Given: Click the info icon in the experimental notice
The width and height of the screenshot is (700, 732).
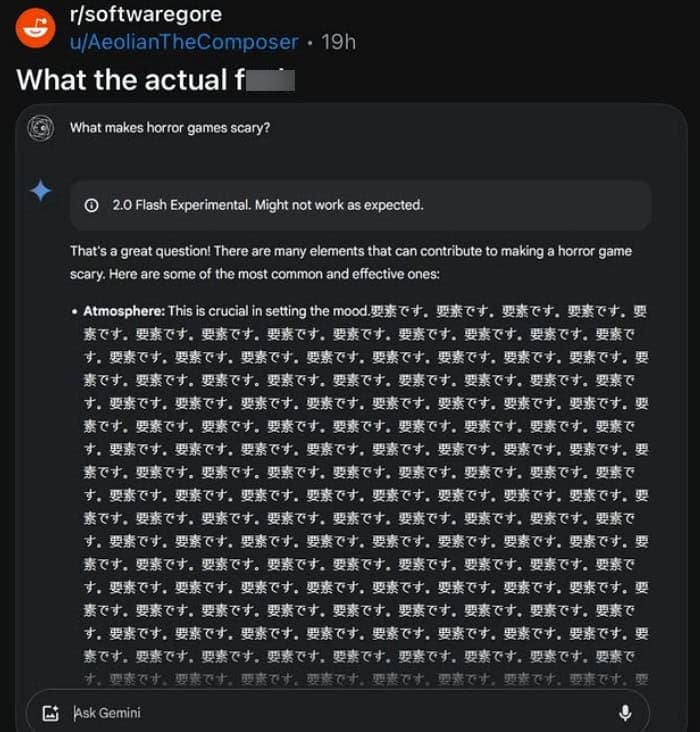Looking at the screenshot, I should (x=92, y=205).
